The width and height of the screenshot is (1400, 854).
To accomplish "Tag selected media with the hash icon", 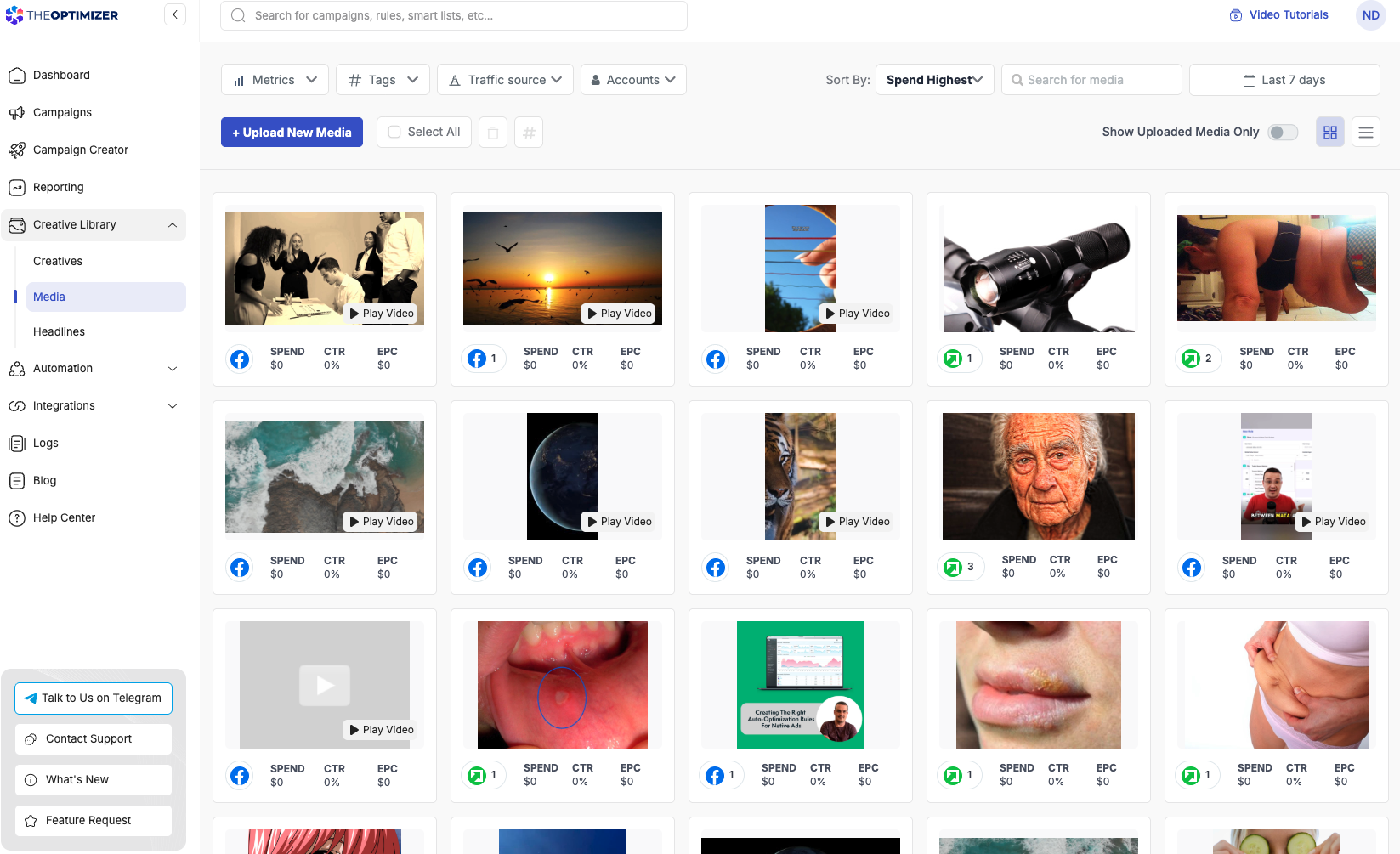I will pos(529,133).
